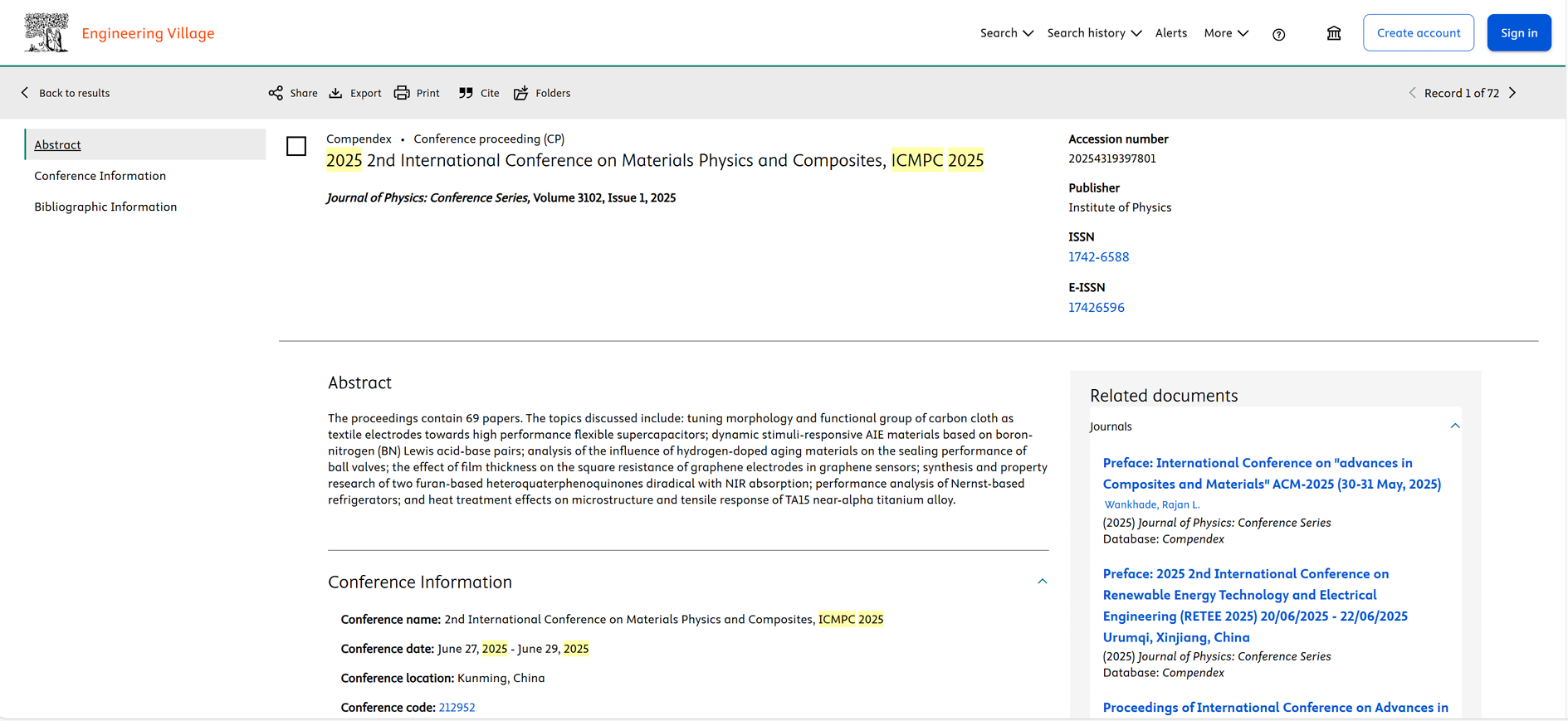This screenshot has height=721, width=1568.
Task: Collapse the Conference Information section
Action: [1042, 582]
